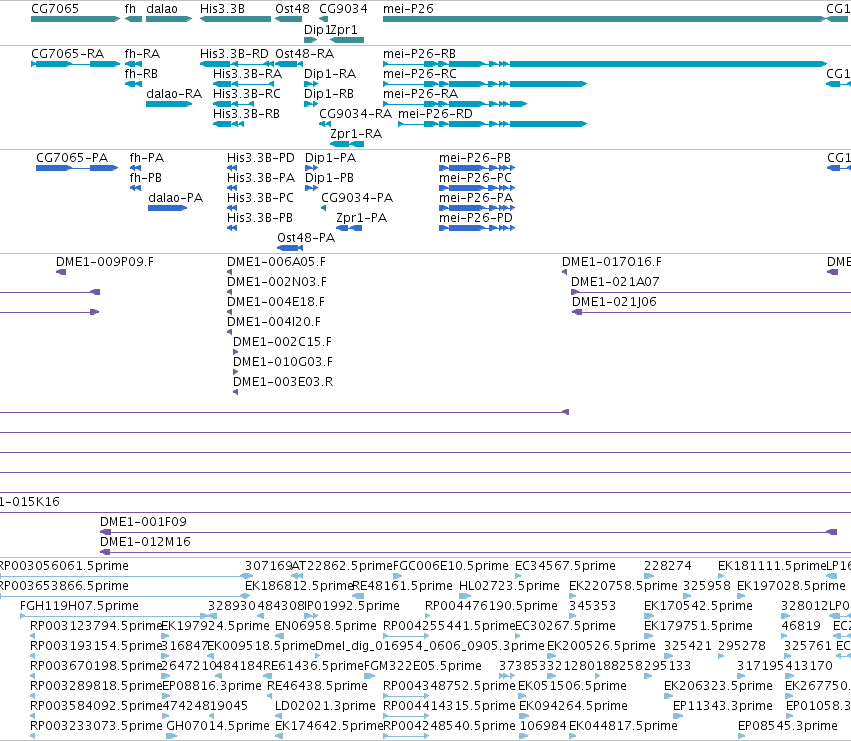Click the EK181111.5prime EST label
Screen dimensions: 851x741
[x=772, y=566]
